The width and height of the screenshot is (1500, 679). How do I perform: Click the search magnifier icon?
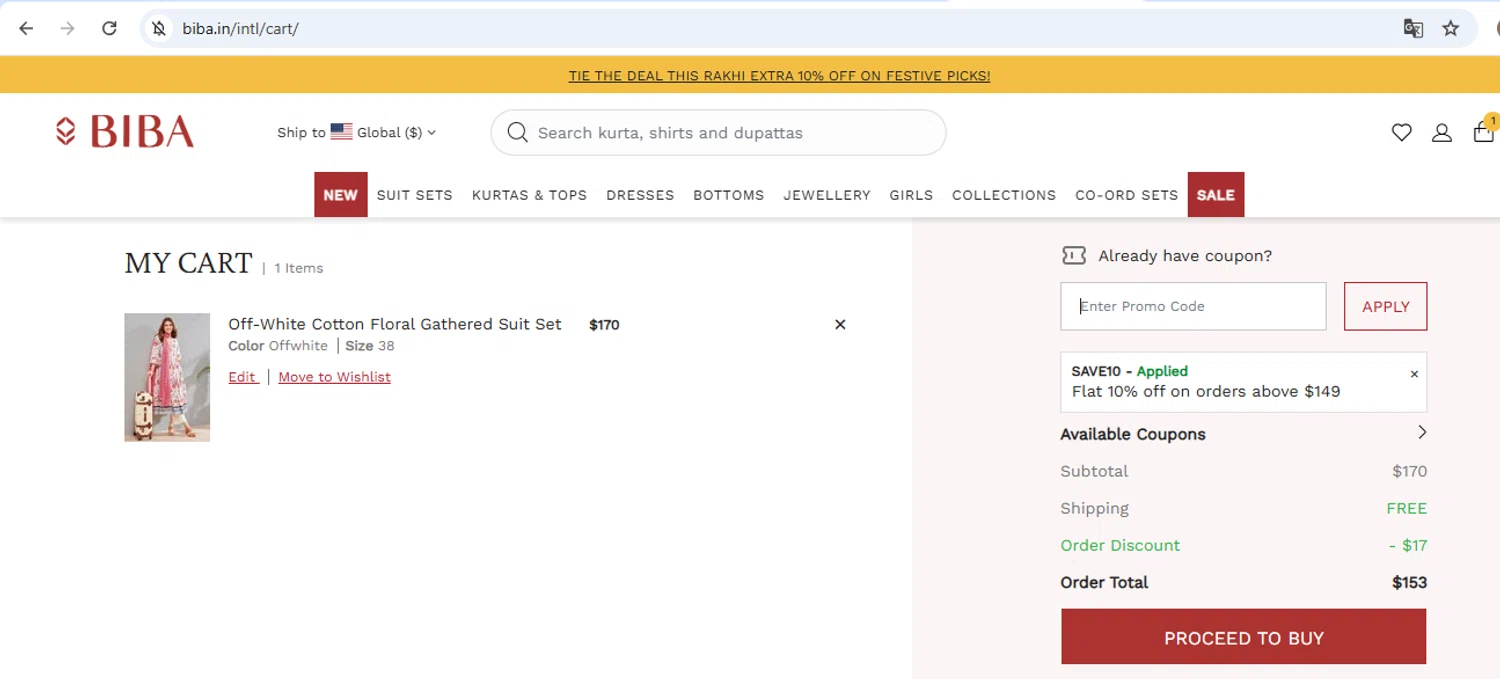517,132
